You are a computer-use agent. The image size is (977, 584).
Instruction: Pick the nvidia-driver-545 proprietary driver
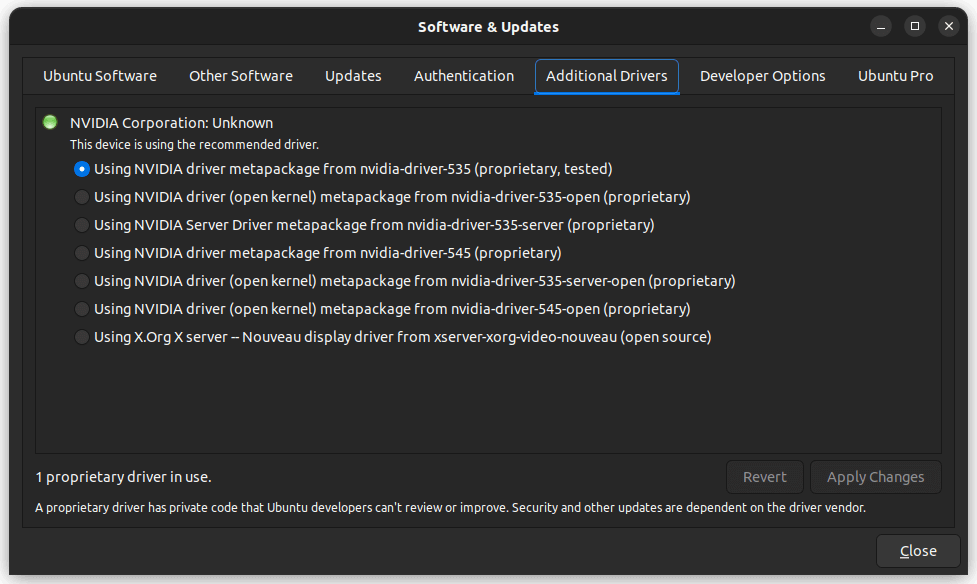click(x=82, y=253)
